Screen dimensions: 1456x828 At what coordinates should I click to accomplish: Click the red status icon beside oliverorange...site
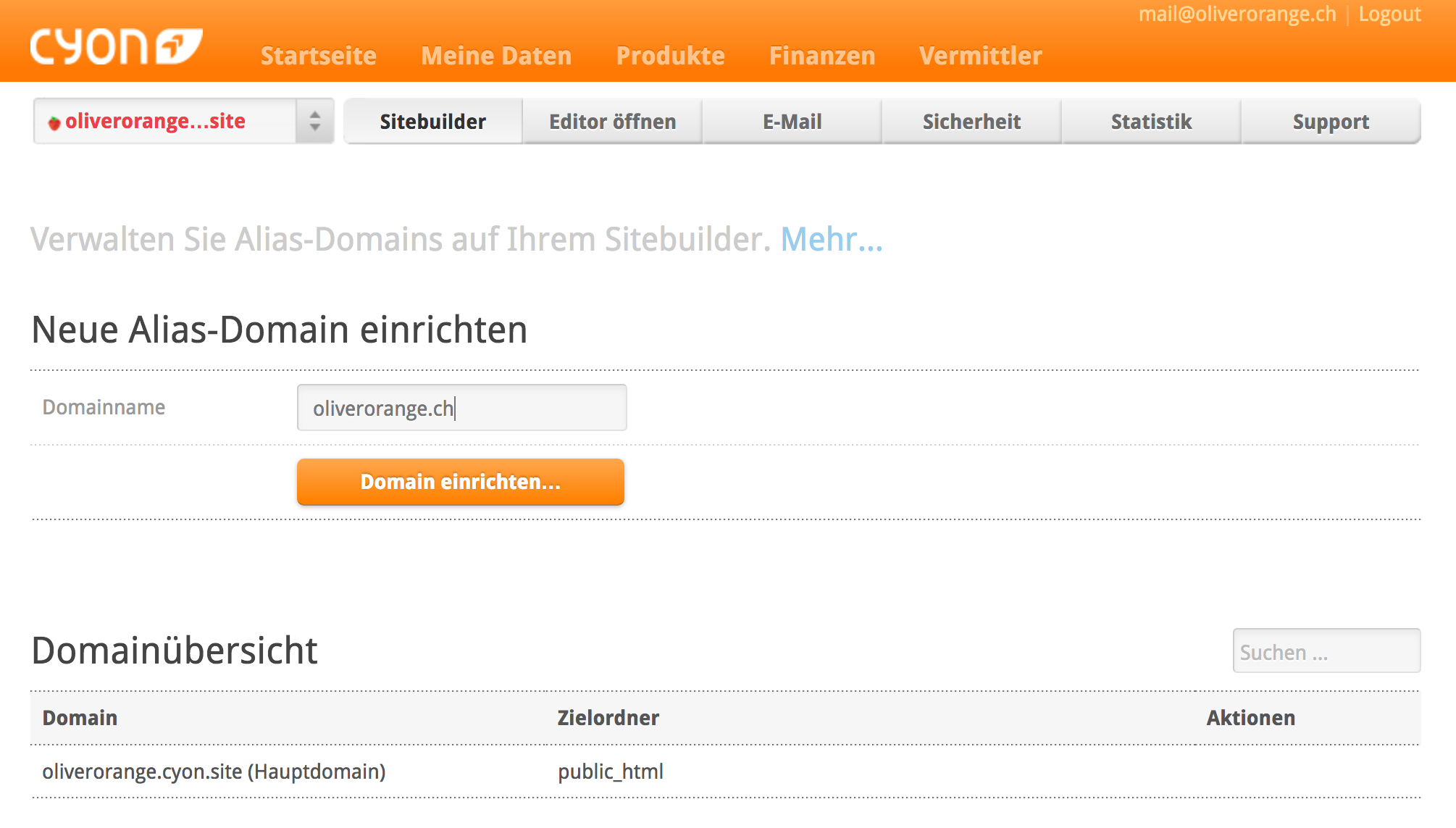pos(54,123)
